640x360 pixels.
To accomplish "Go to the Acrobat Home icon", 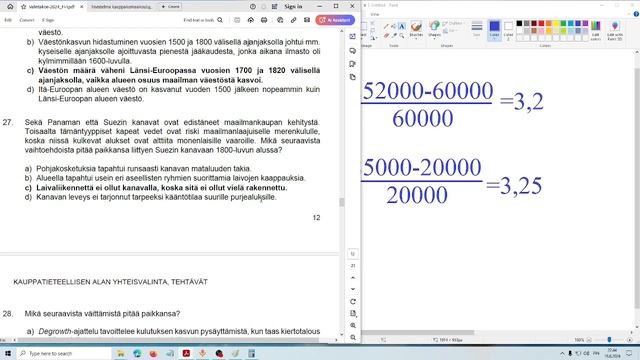I will click(10, 7).
